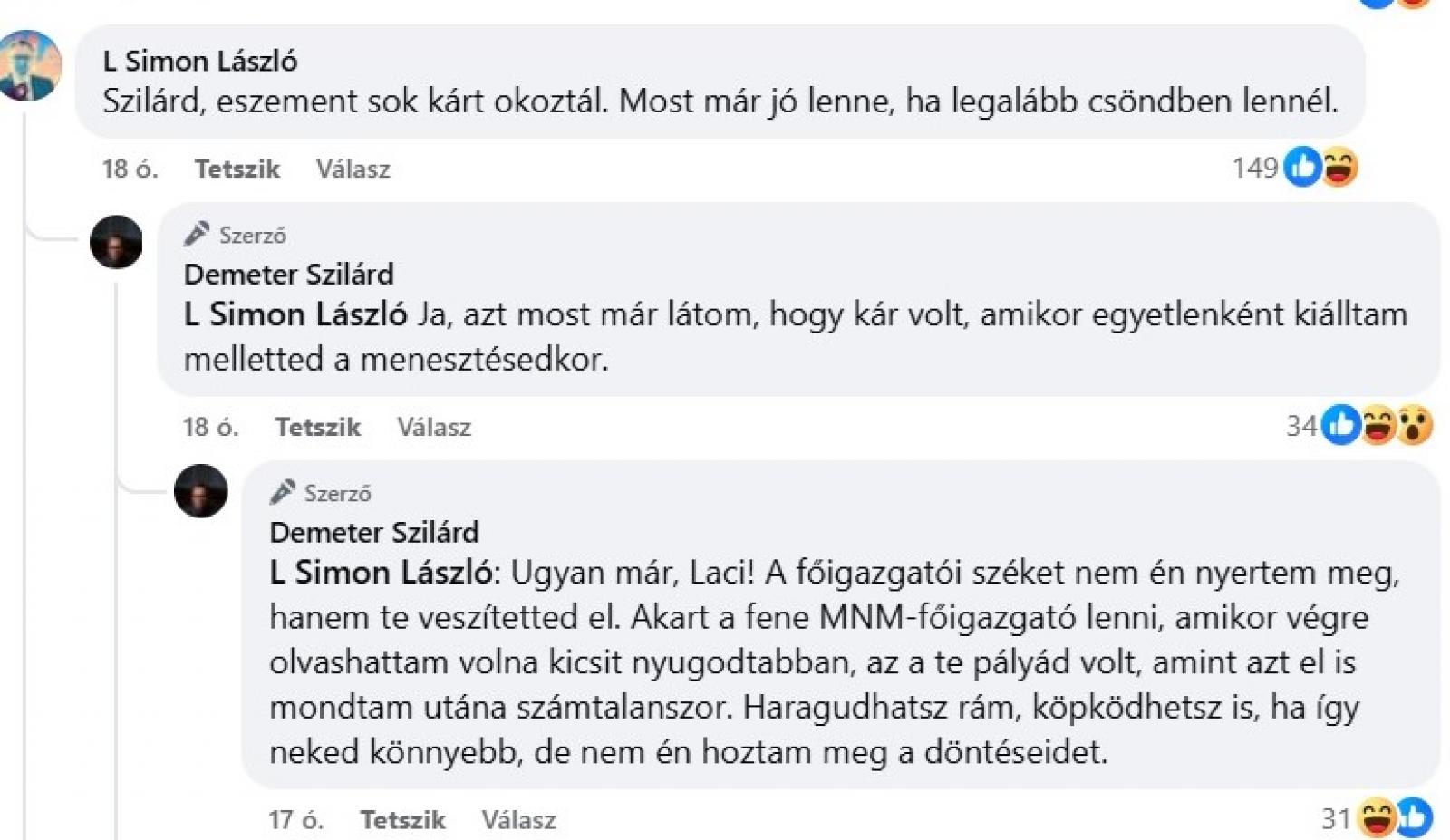Click the L Simon László mention in first reply
Image resolution: width=1450 pixels, height=840 pixels.
(295, 314)
